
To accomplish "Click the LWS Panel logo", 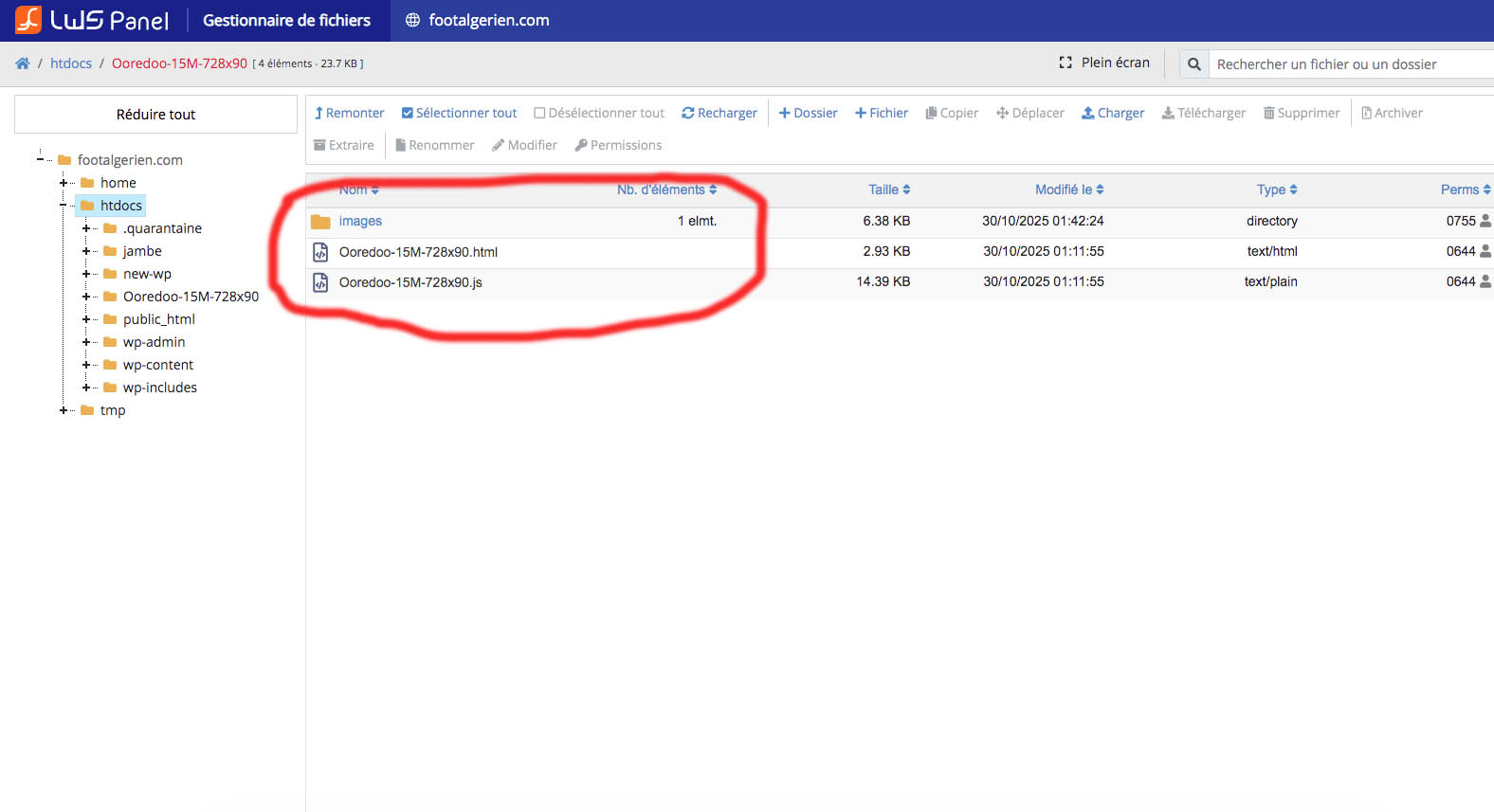I will (92, 20).
